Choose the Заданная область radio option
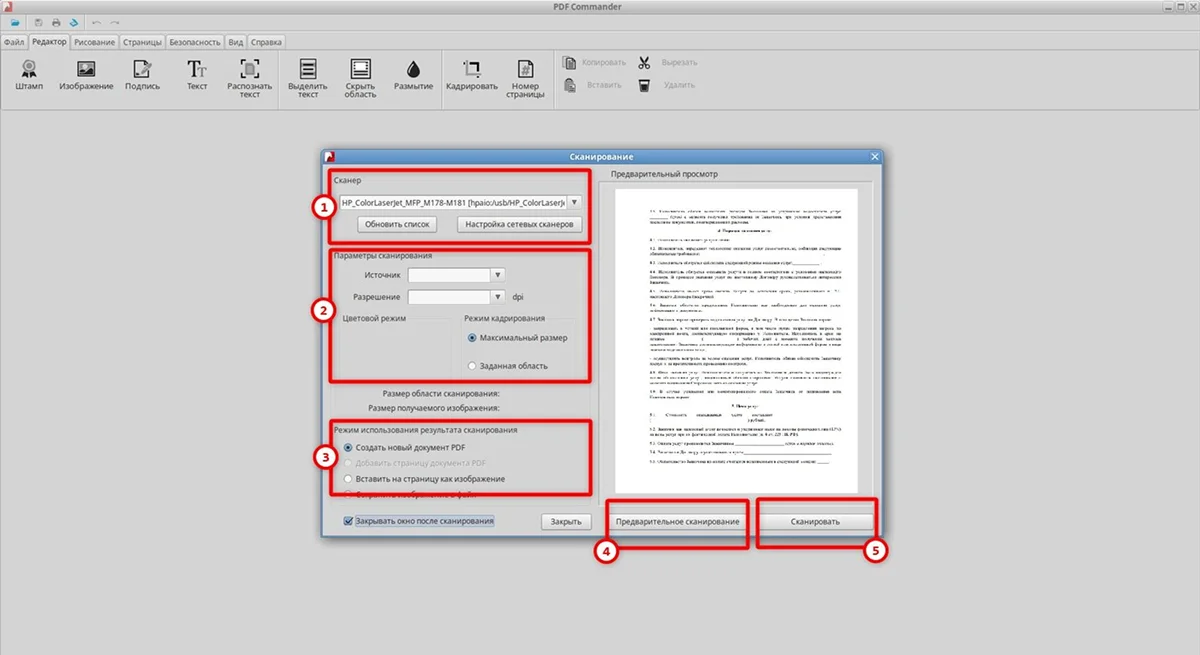Viewport: 1200px width, 655px height. [x=472, y=366]
